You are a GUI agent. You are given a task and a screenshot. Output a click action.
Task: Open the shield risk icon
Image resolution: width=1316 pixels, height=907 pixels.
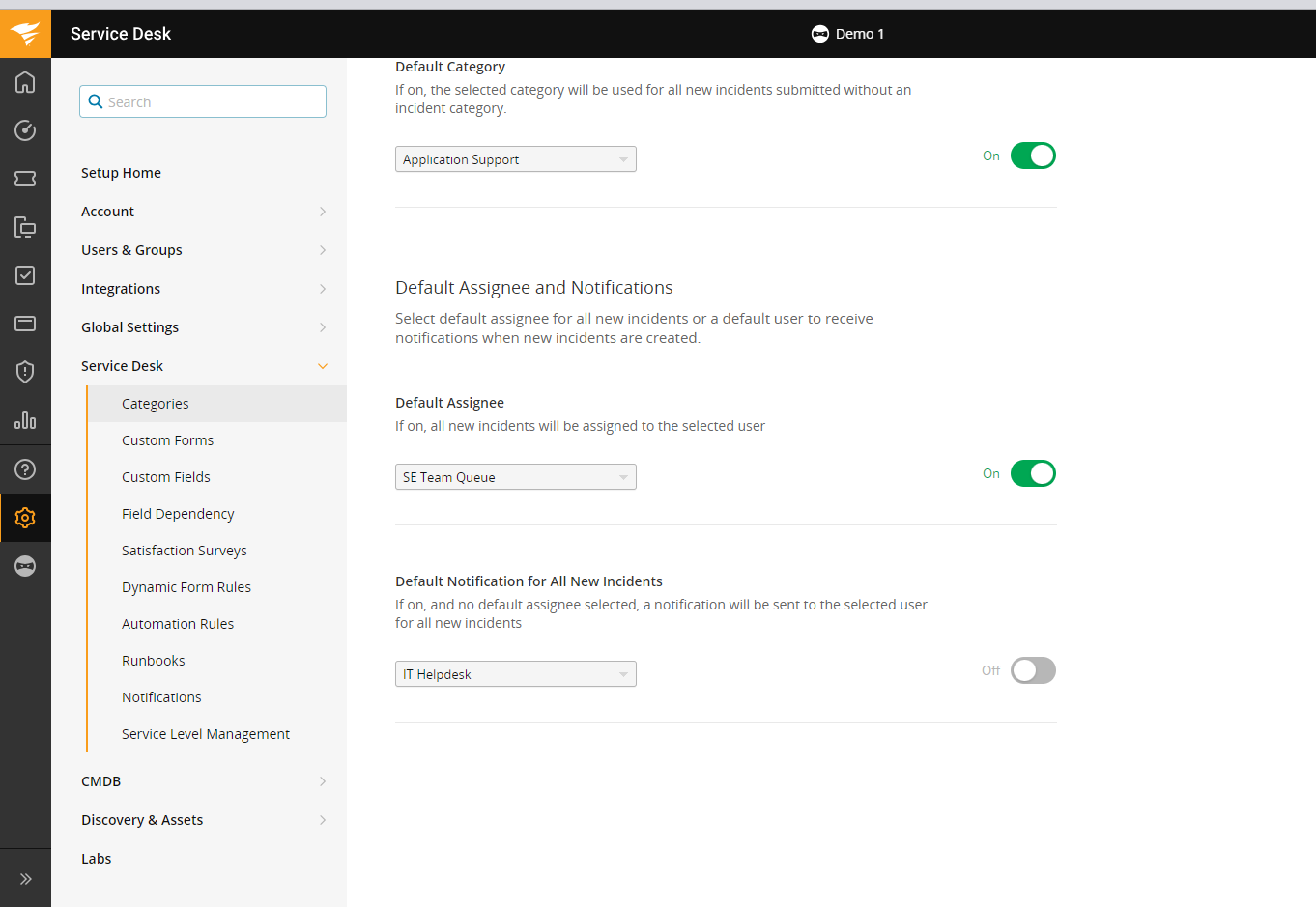25,372
